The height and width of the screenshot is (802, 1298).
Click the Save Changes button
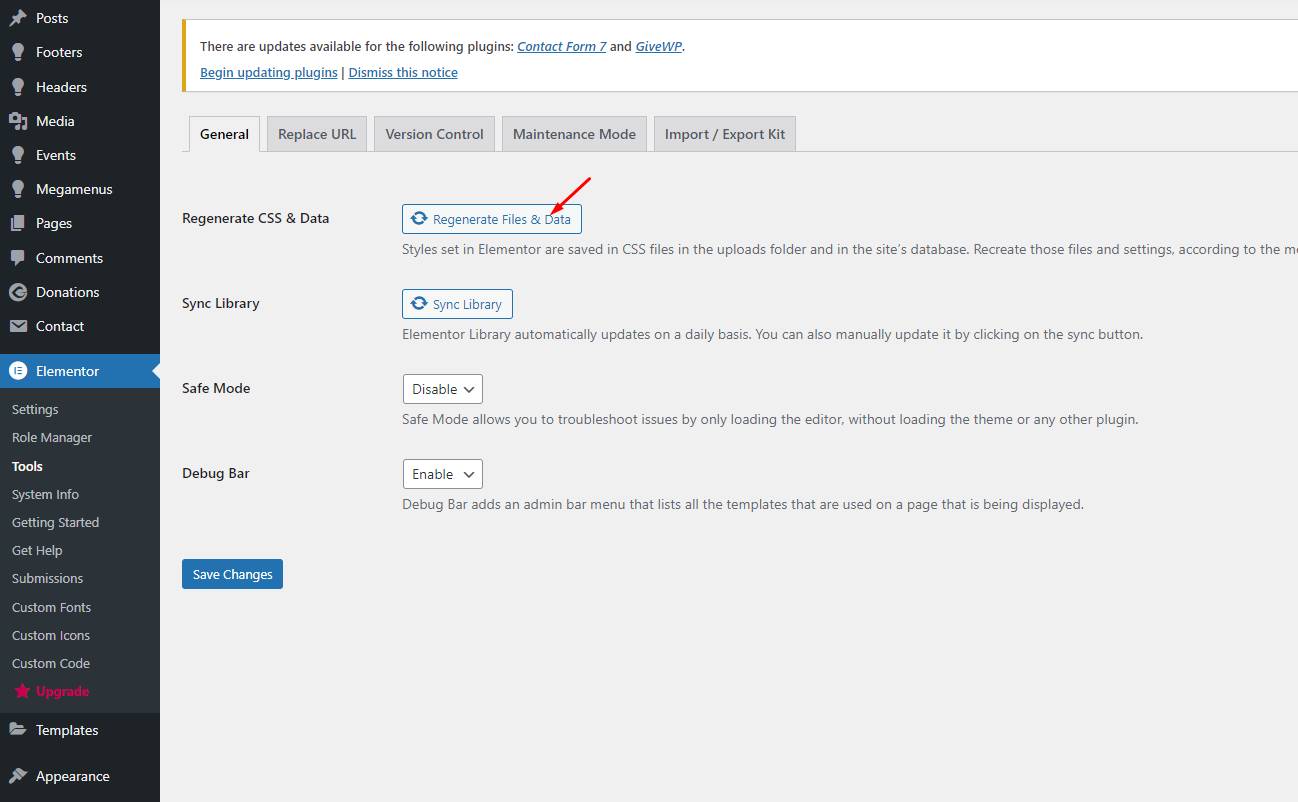point(232,574)
